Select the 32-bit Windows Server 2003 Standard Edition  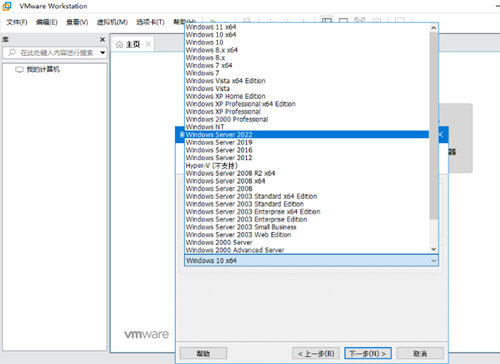coord(307,204)
